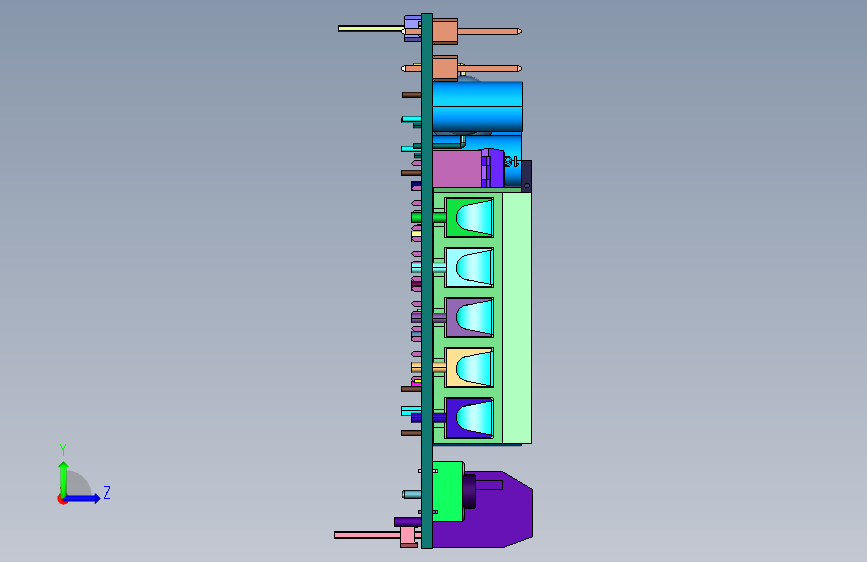Image resolution: width=867 pixels, height=562 pixels.
Task: Pick the green terminal opening at the top of the block
Action: pos(469,217)
